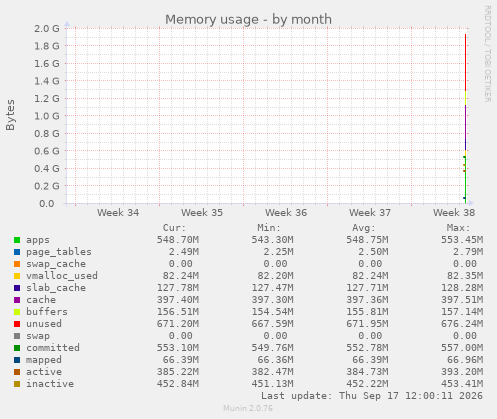Click the page_tables min value 2.25M
The width and height of the screenshot is (497, 419).
(279, 252)
